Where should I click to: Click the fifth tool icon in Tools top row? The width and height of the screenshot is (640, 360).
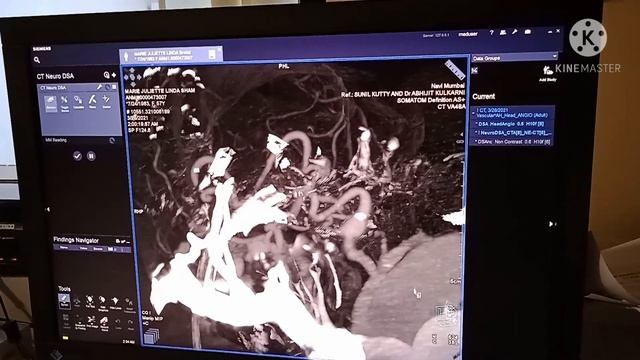116,302
